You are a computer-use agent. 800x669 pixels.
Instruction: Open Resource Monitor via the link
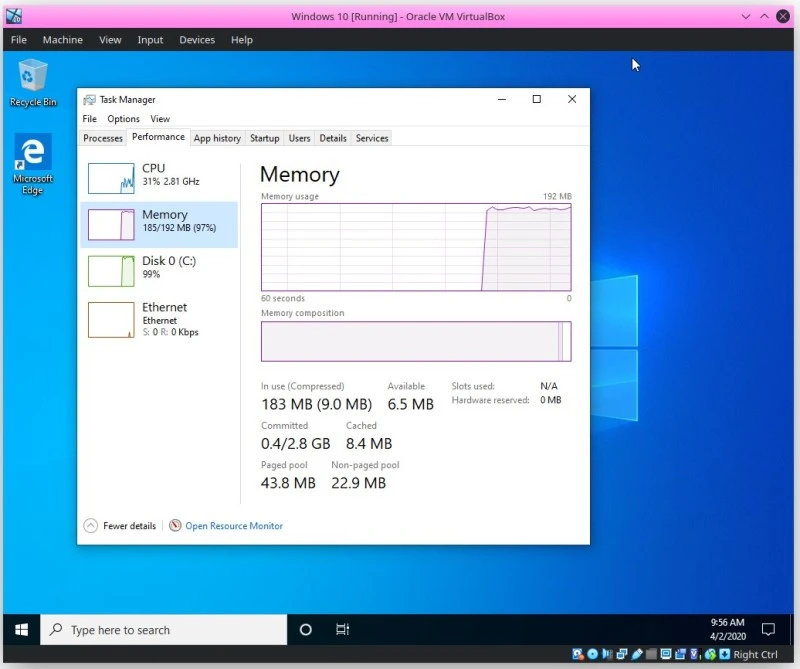click(233, 525)
